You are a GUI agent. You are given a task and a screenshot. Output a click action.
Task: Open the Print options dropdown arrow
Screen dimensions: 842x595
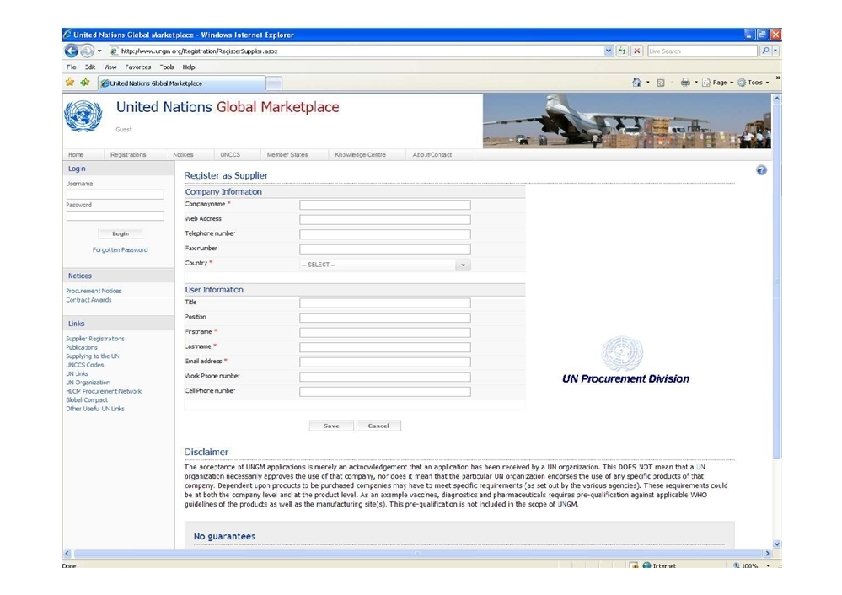(x=696, y=83)
